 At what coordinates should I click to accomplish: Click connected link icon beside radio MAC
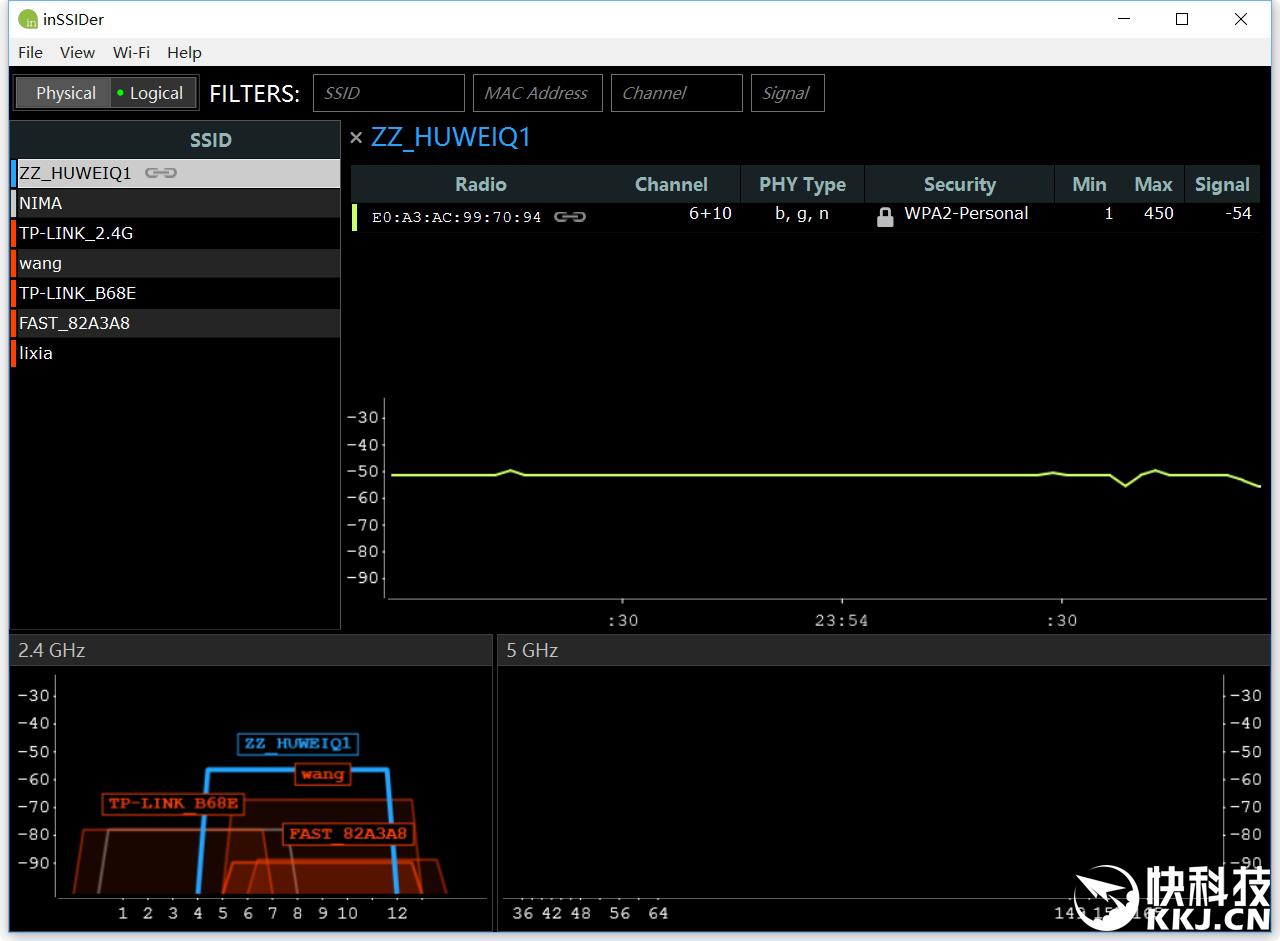570,216
